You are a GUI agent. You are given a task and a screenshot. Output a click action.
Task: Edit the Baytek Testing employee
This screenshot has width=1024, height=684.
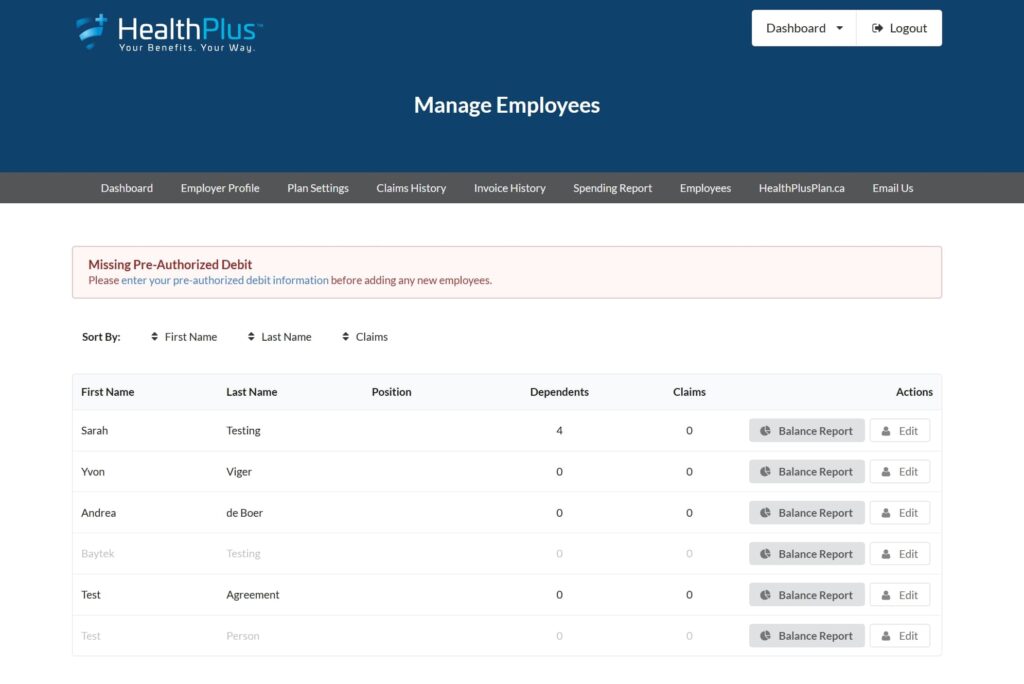click(899, 554)
